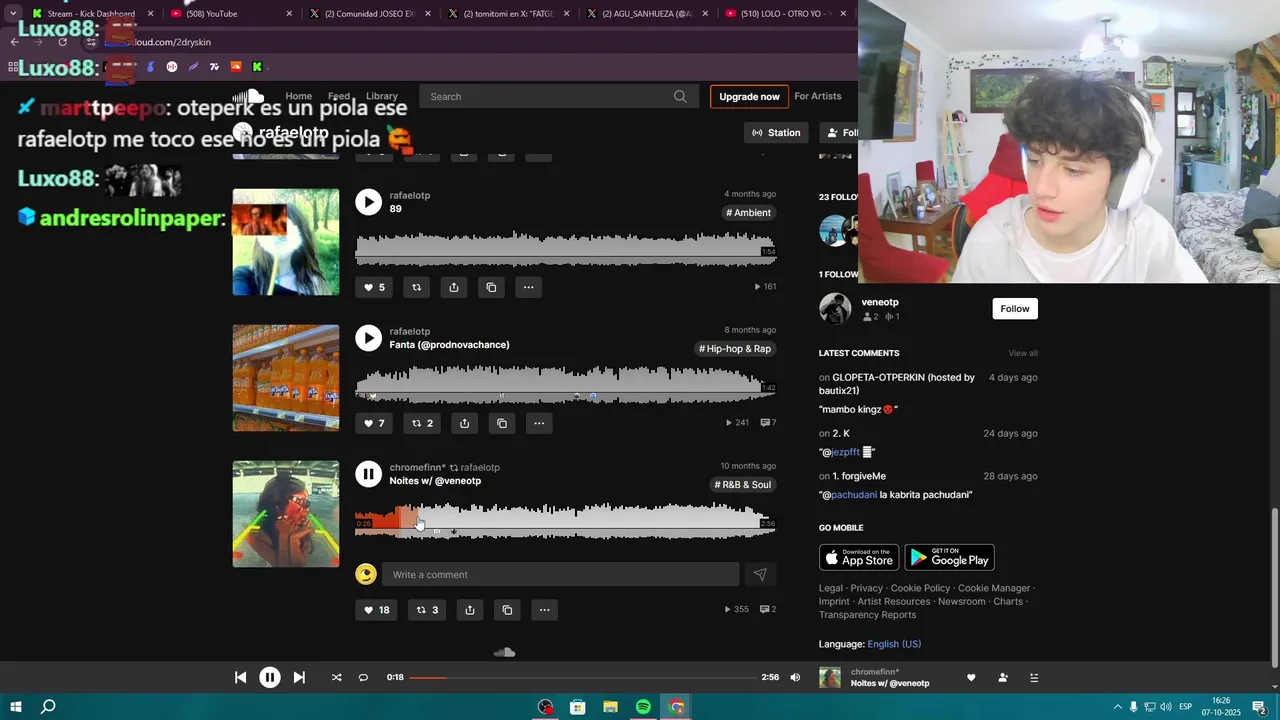Start the Station for this profile
The height and width of the screenshot is (720, 1280).
point(776,132)
